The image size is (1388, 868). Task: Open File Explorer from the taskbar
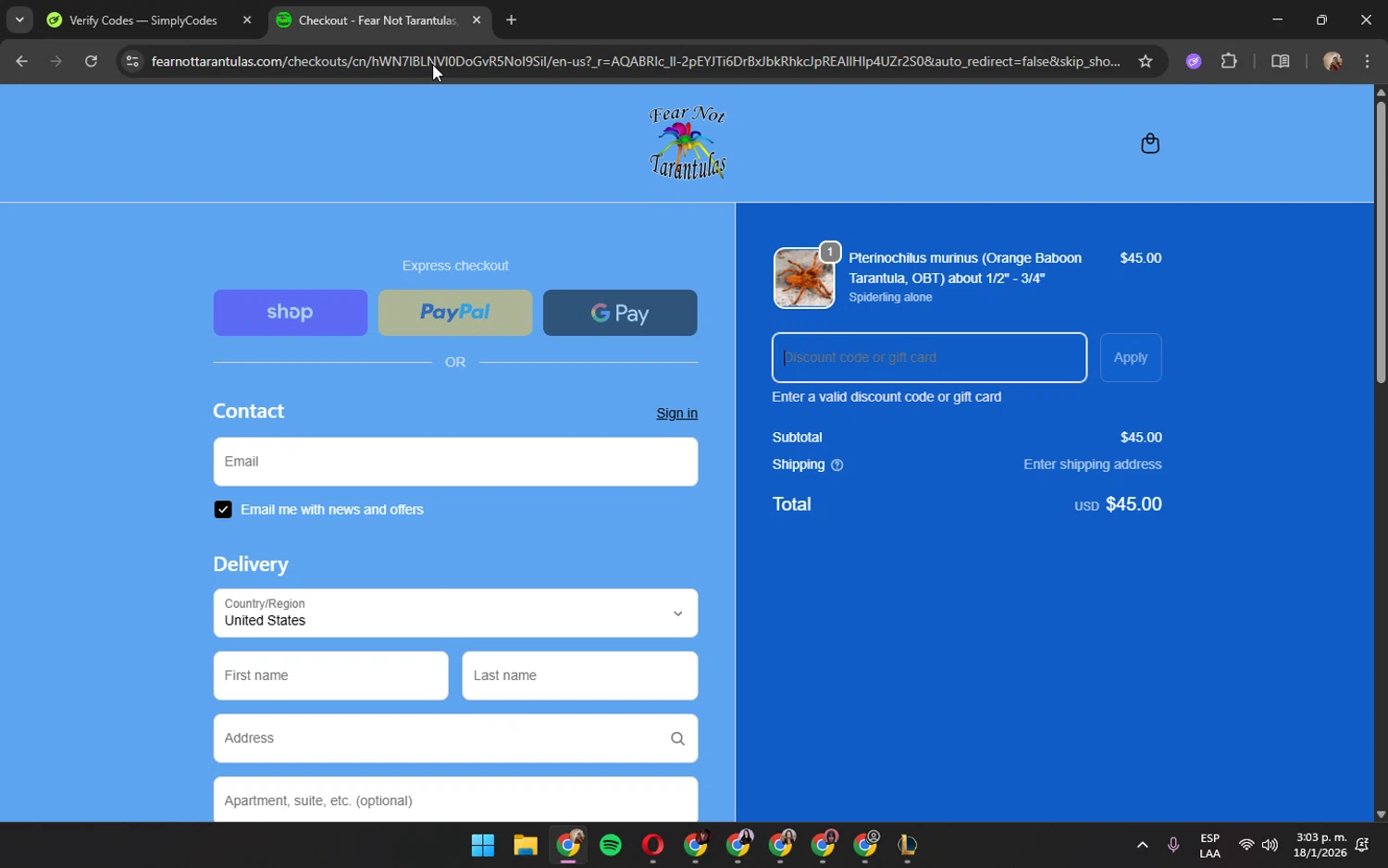point(526,845)
